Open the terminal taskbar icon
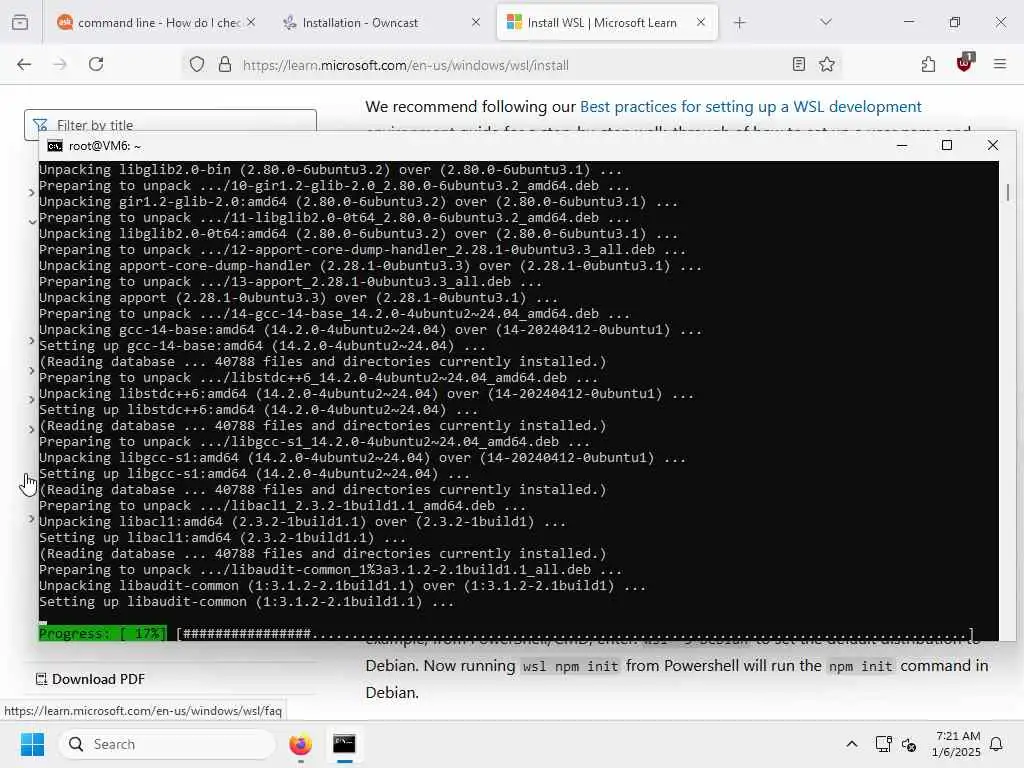 pyautogui.click(x=344, y=744)
